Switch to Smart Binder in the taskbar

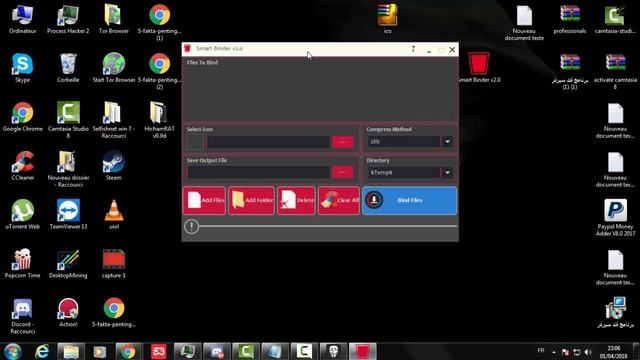tap(362, 351)
